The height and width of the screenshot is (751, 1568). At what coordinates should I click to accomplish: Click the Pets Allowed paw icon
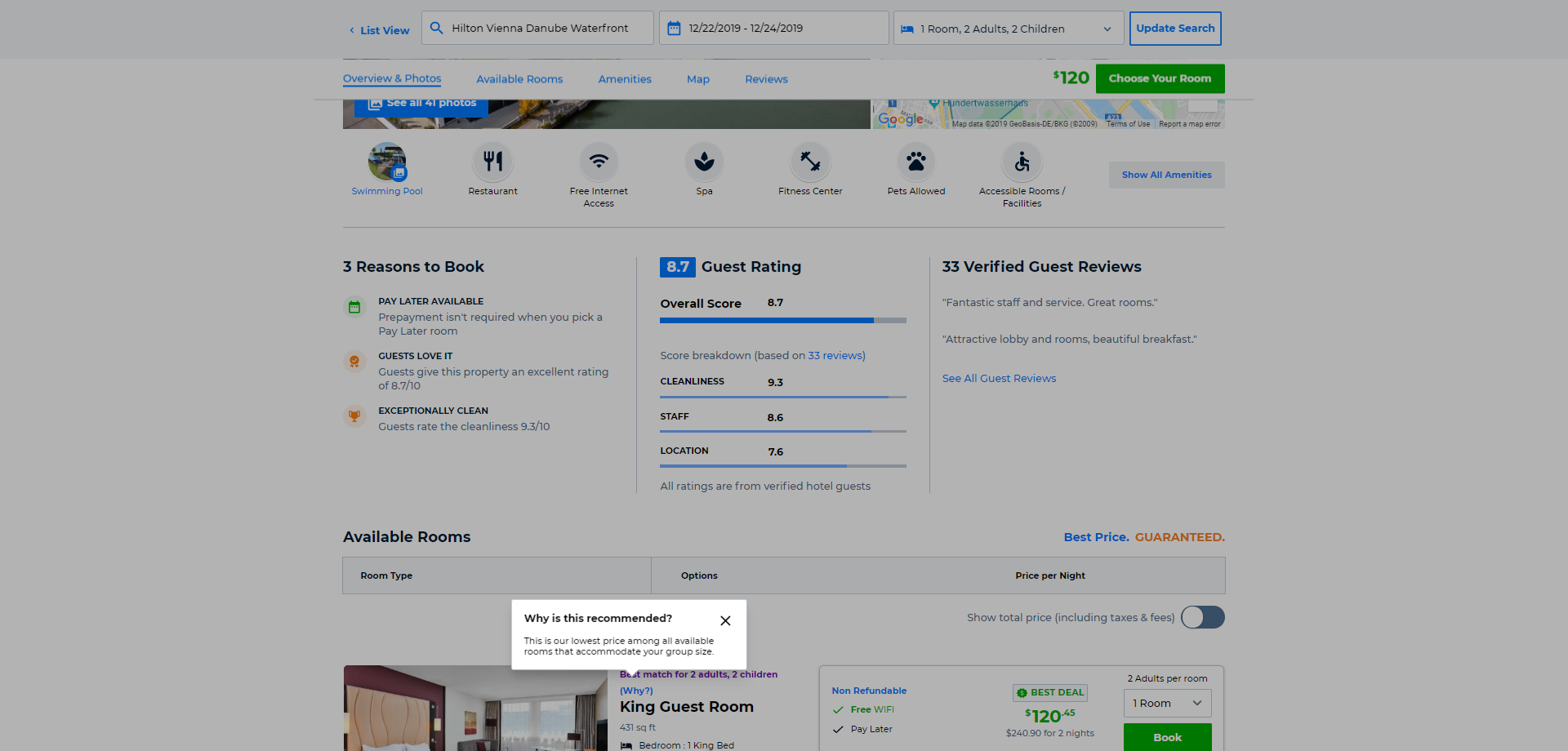[x=916, y=162]
